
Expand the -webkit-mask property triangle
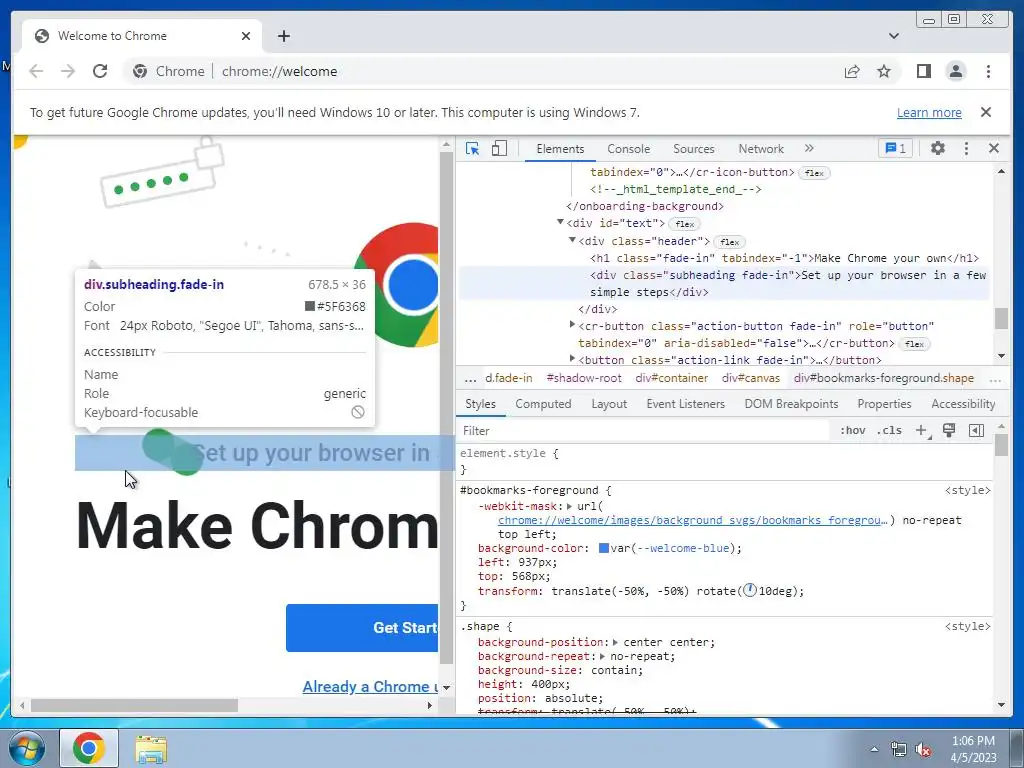(569, 506)
